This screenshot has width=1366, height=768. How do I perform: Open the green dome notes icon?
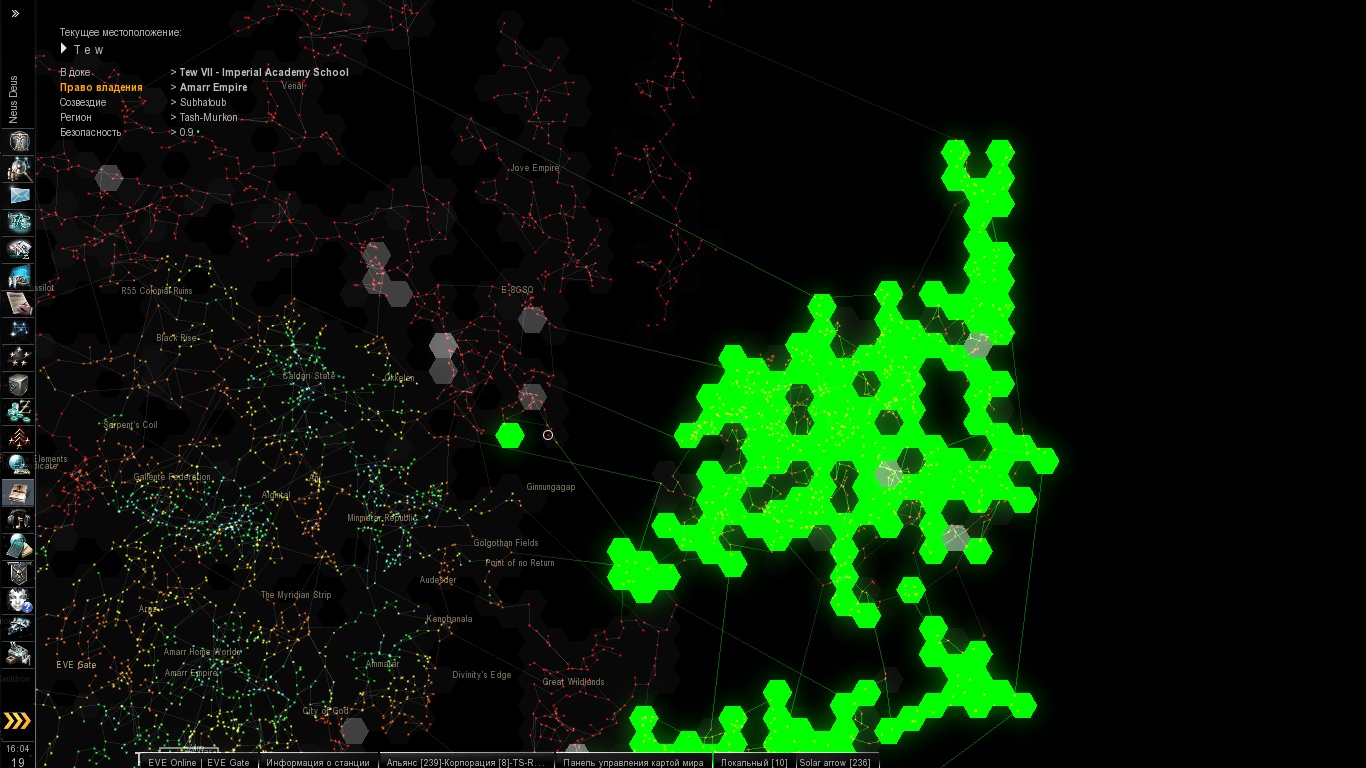pos(19,546)
